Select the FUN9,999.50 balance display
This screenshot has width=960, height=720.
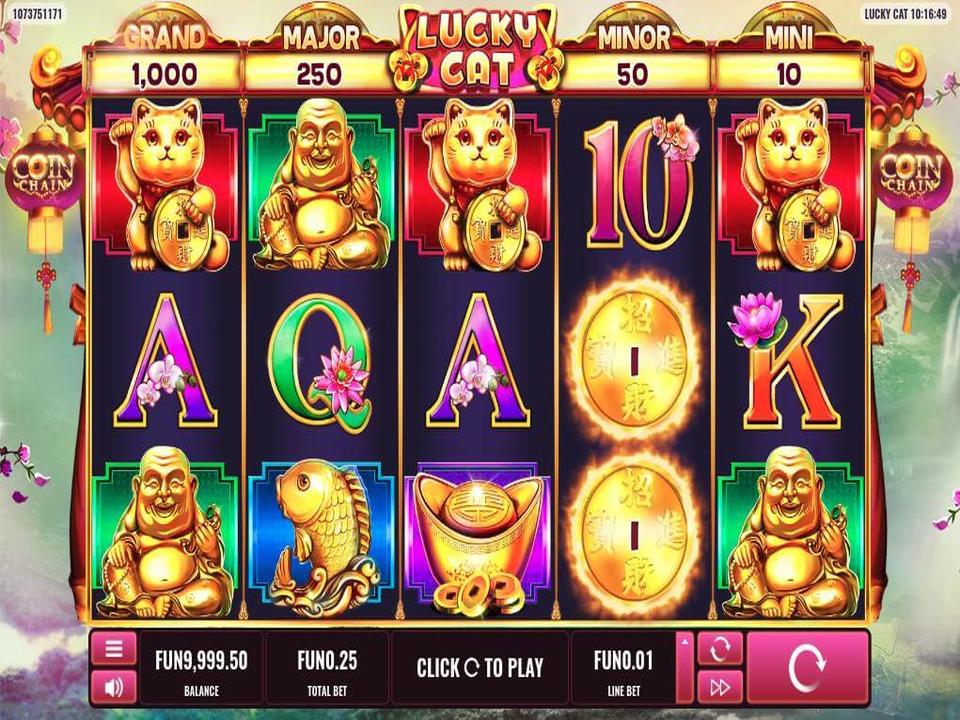click(201, 668)
